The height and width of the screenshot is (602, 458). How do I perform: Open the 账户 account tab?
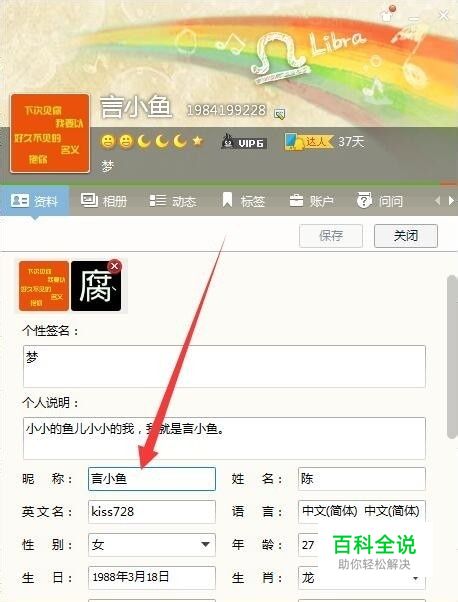click(x=311, y=200)
